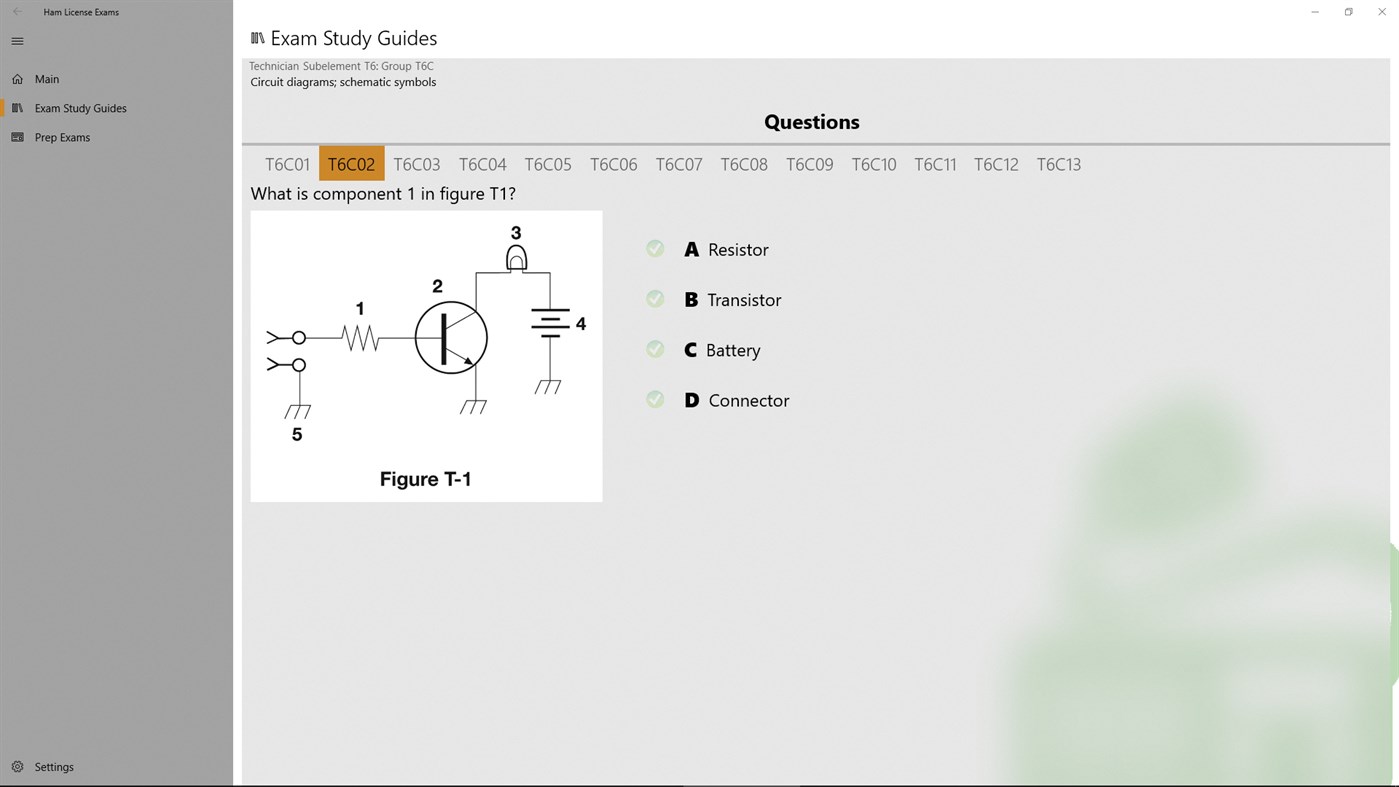1399x787 pixels.
Task: Mark answer B Transistor as correct
Action: tap(655, 298)
